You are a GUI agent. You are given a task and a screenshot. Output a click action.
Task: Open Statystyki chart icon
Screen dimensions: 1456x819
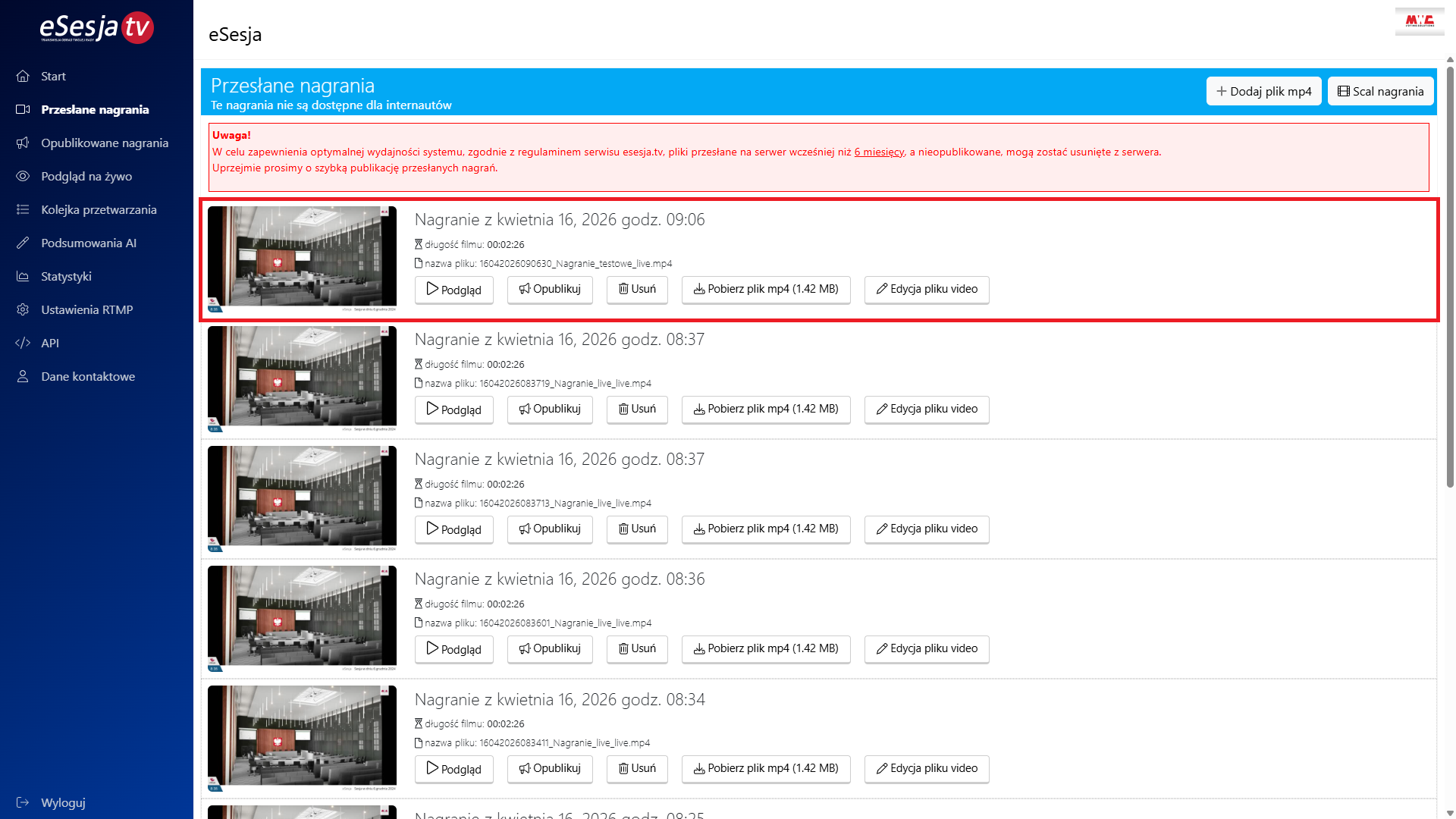(x=23, y=276)
